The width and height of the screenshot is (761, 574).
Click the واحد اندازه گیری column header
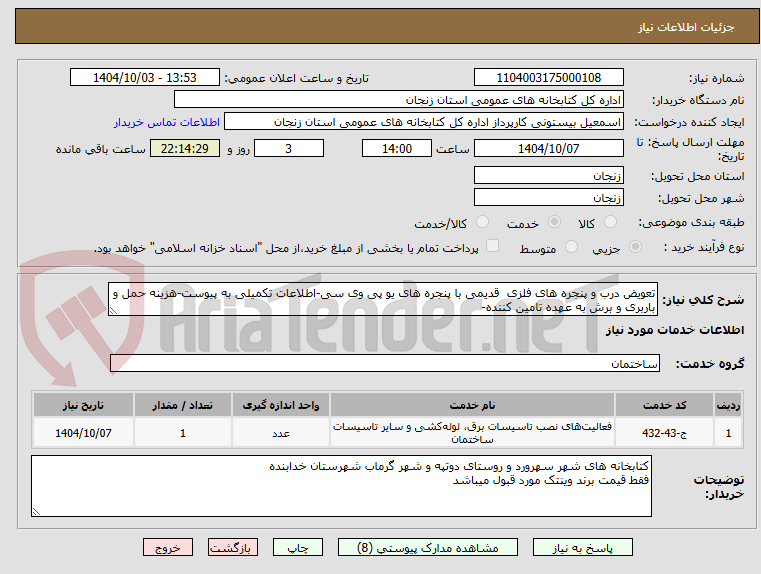click(281, 405)
